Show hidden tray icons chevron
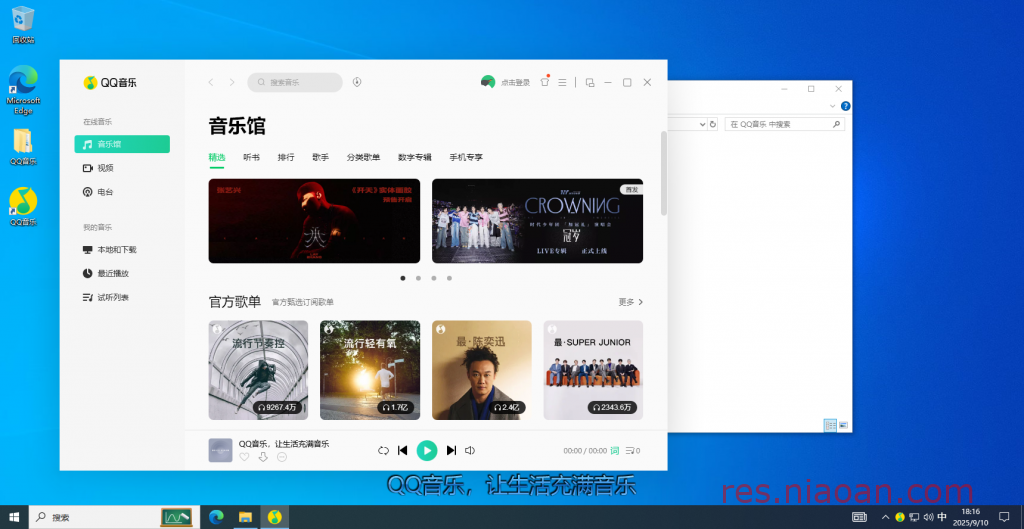 (x=886, y=517)
